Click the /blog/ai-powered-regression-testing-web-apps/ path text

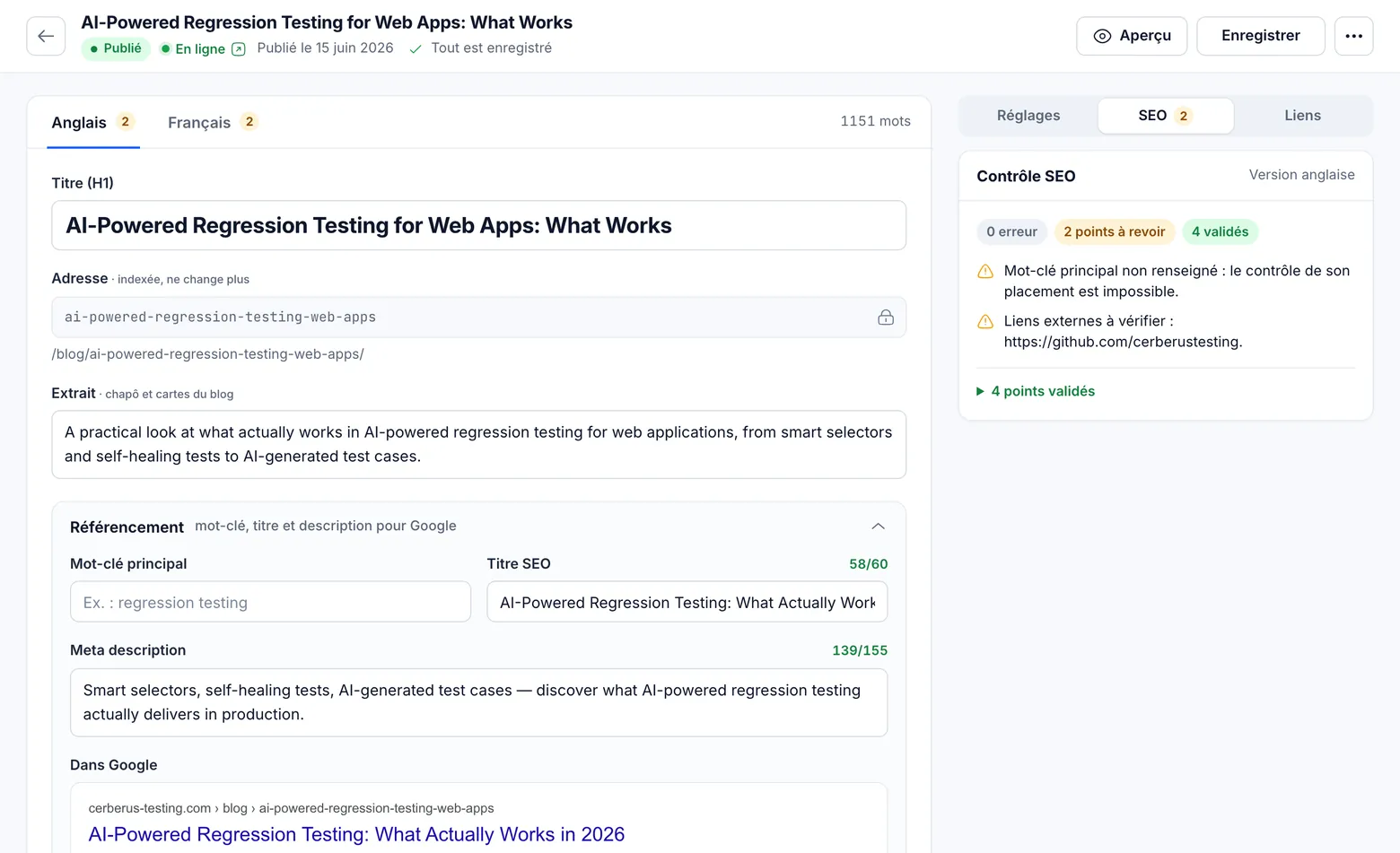coord(208,354)
